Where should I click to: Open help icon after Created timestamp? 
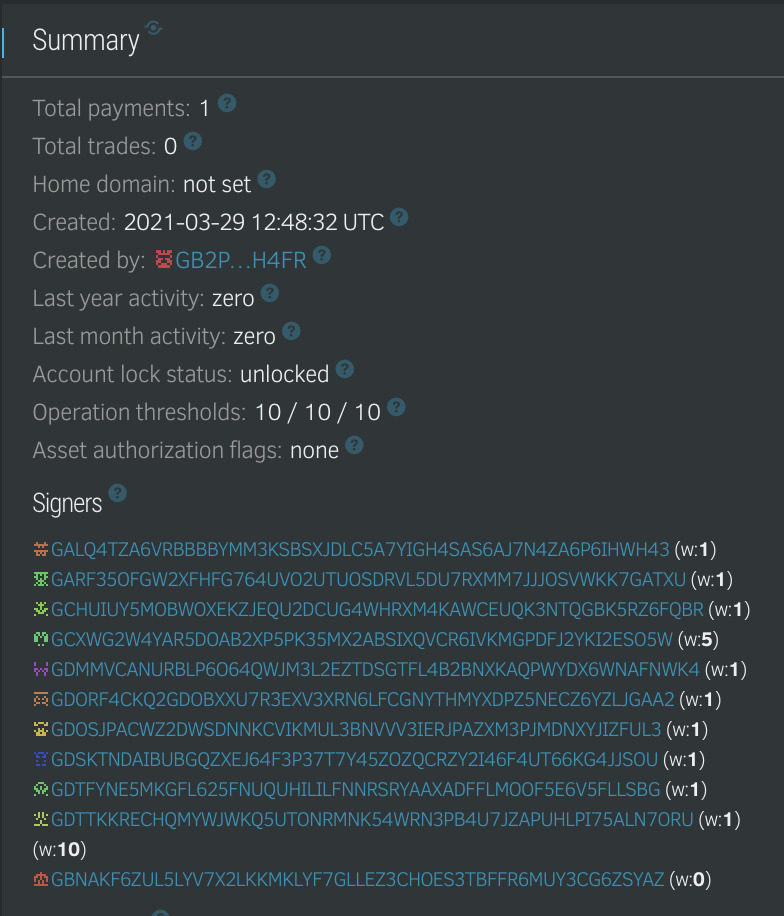click(398, 217)
